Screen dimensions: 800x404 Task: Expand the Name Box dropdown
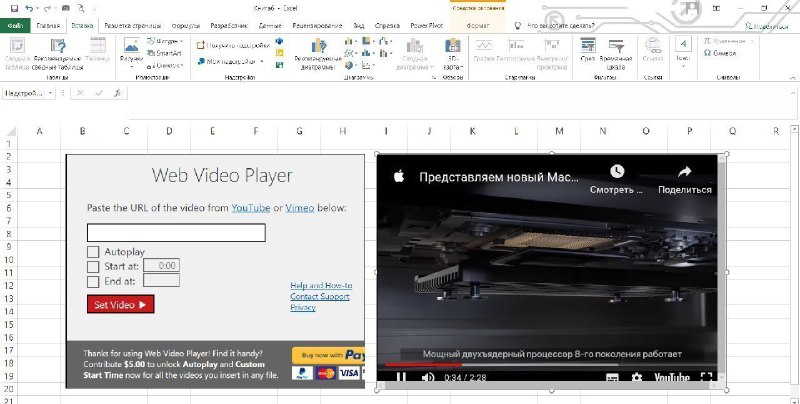(x=50, y=93)
